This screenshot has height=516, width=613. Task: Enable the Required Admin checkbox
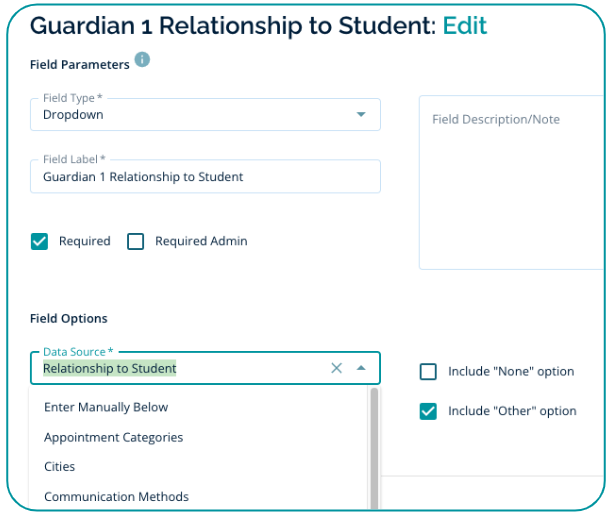pos(136,241)
